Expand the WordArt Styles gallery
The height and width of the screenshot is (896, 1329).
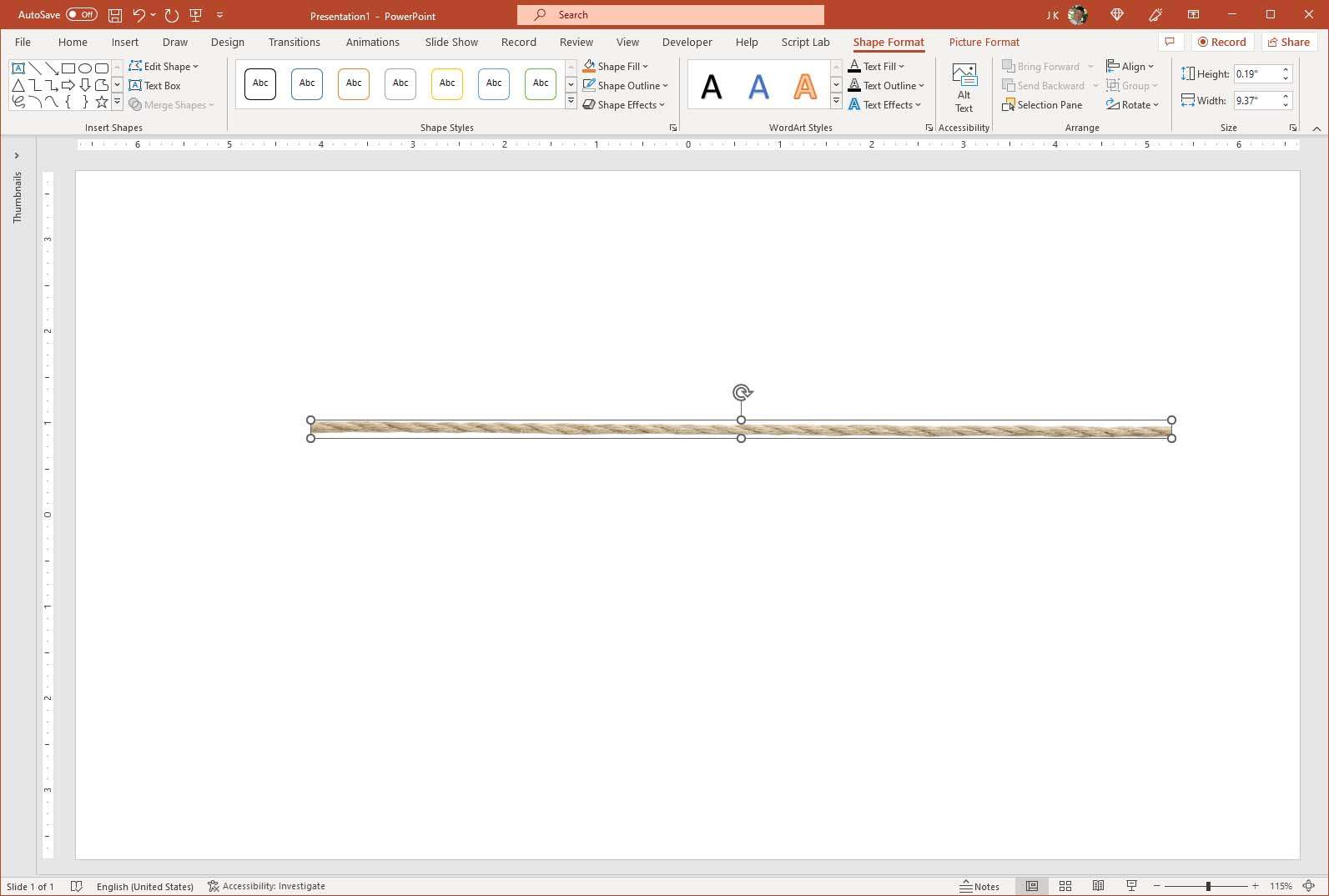836,102
